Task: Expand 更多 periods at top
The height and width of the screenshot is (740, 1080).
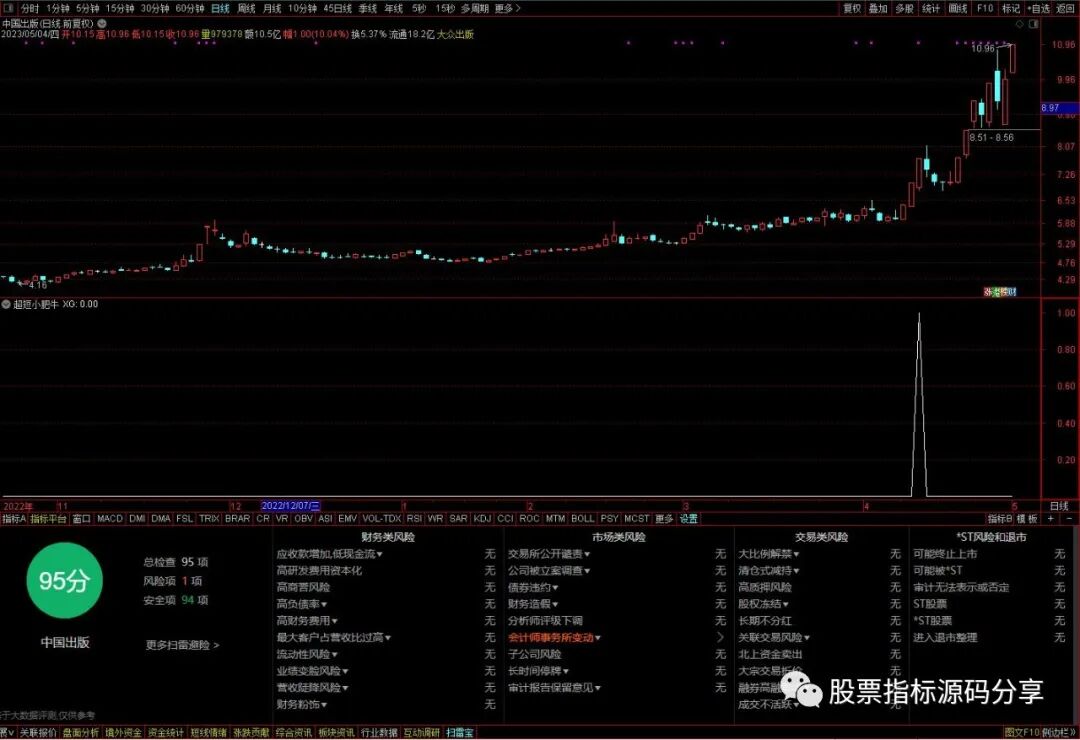Action: (508, 8)
